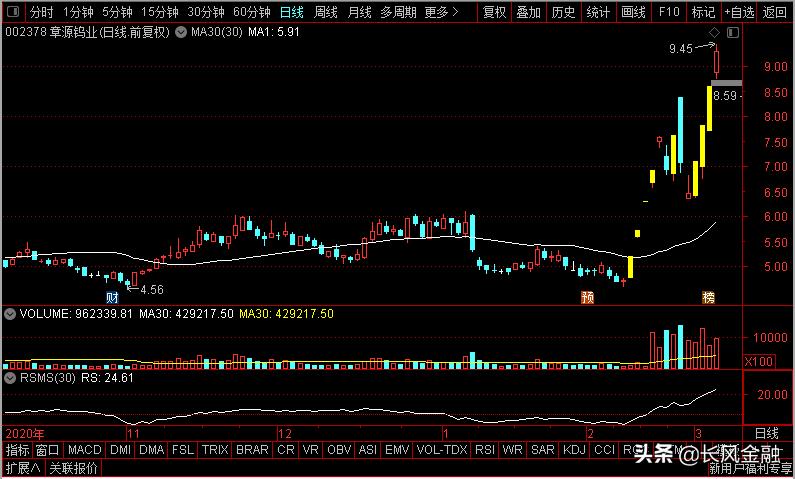Switch to 60分钟 period

click(x=252, y=12)
